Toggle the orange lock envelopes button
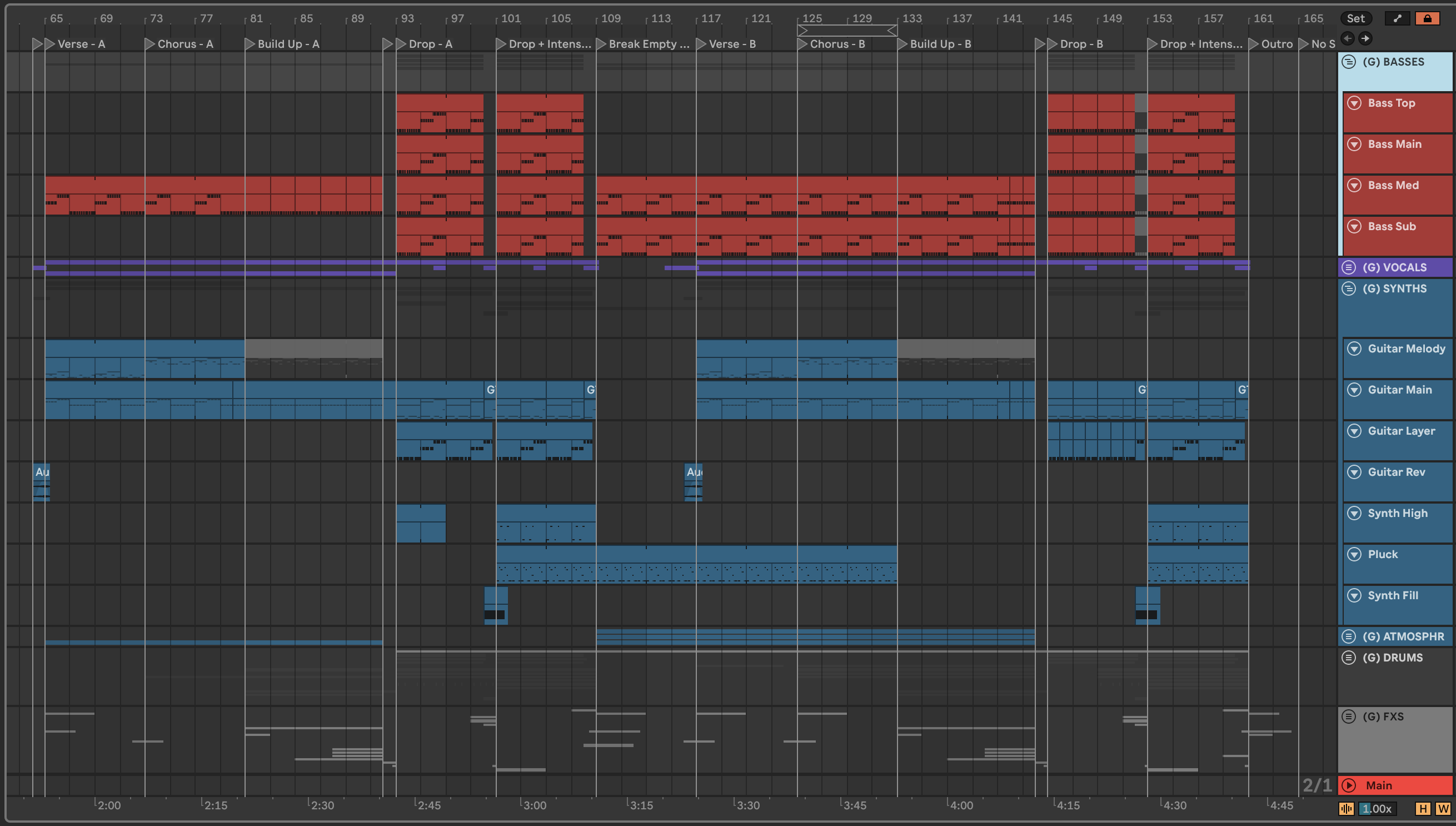 1427,18
